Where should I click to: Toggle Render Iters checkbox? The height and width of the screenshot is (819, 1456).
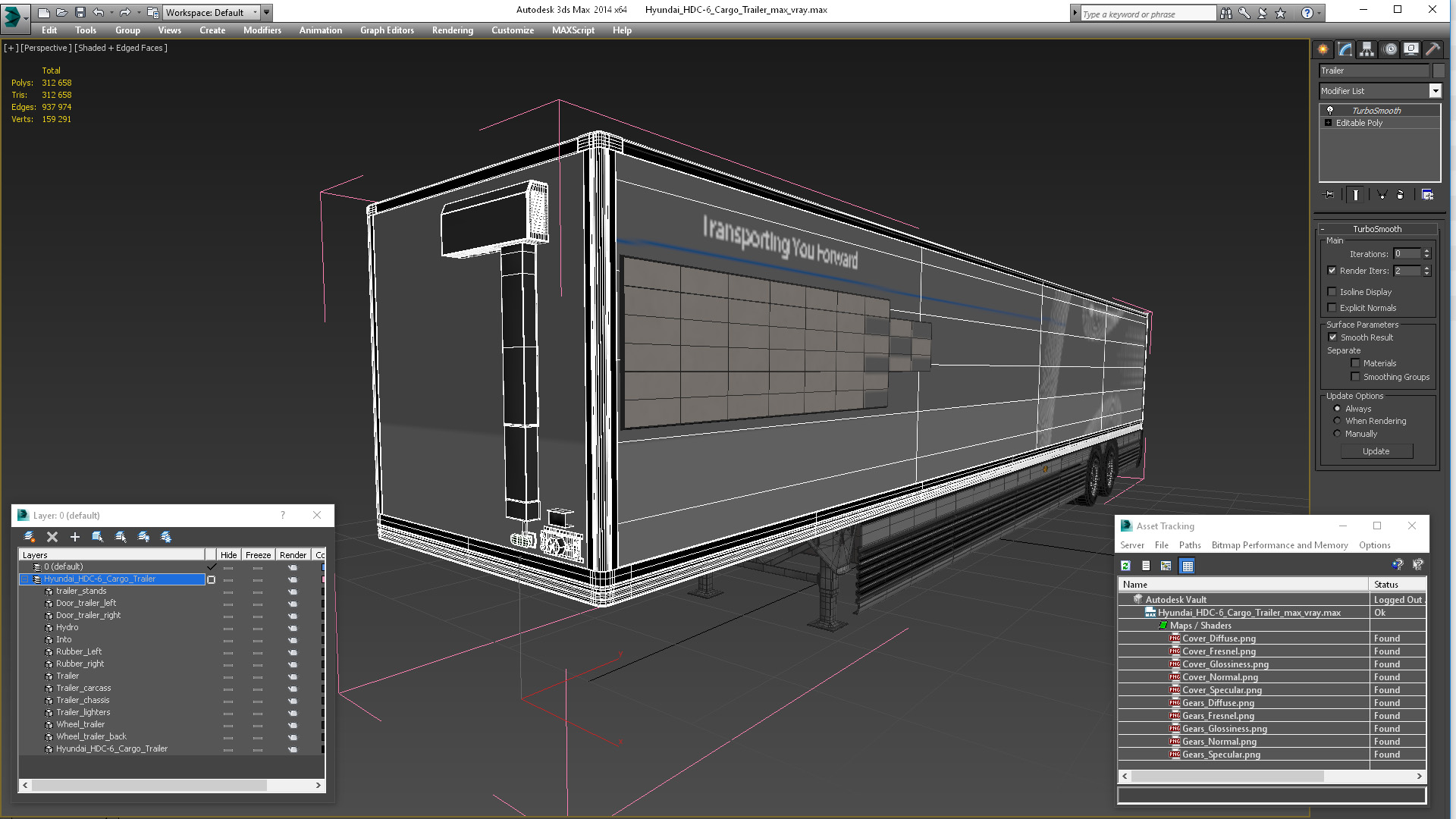pos(1332,271)
